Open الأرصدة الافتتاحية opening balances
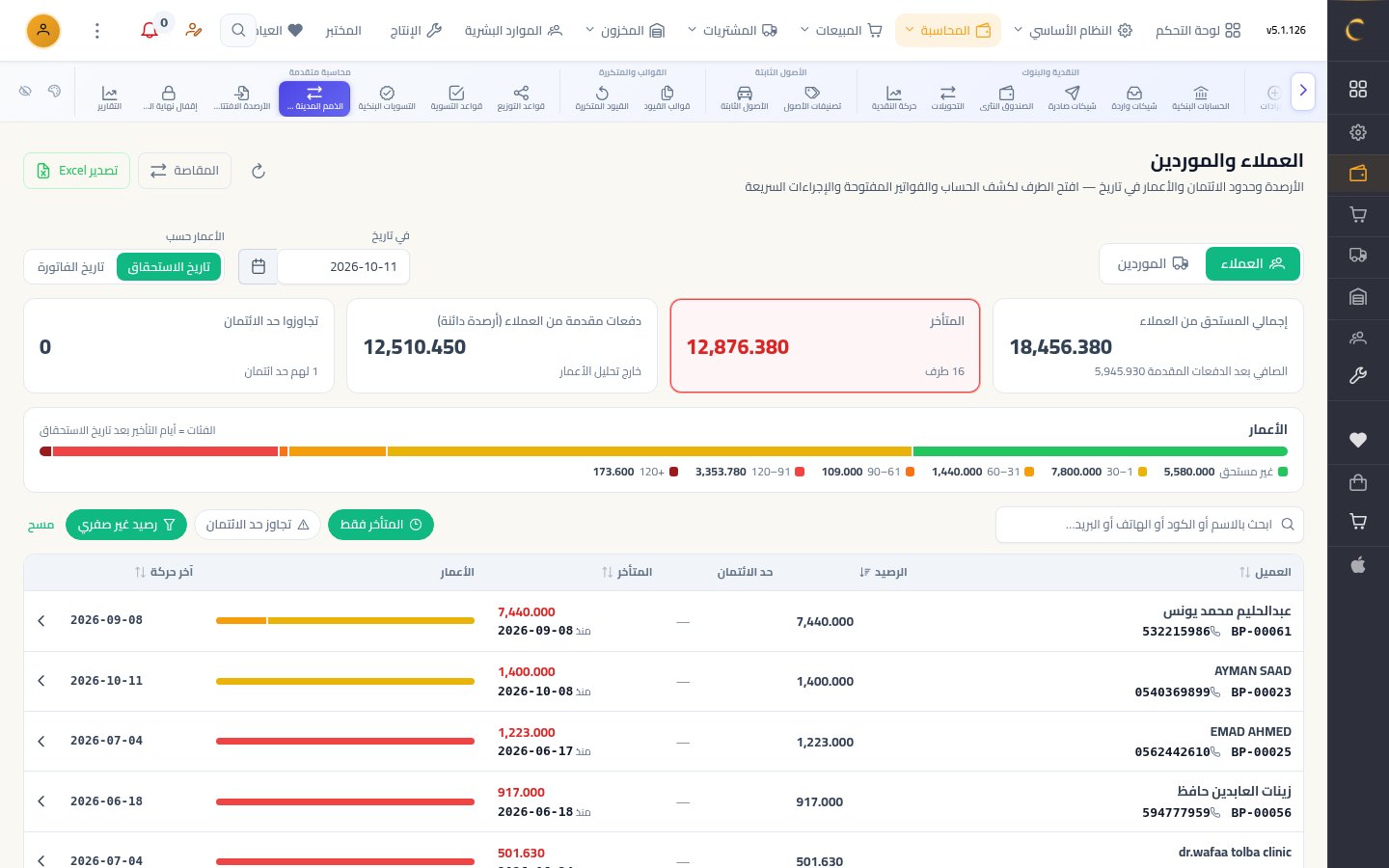Viewport: 1389px width, 868px height. pos(242,97)
